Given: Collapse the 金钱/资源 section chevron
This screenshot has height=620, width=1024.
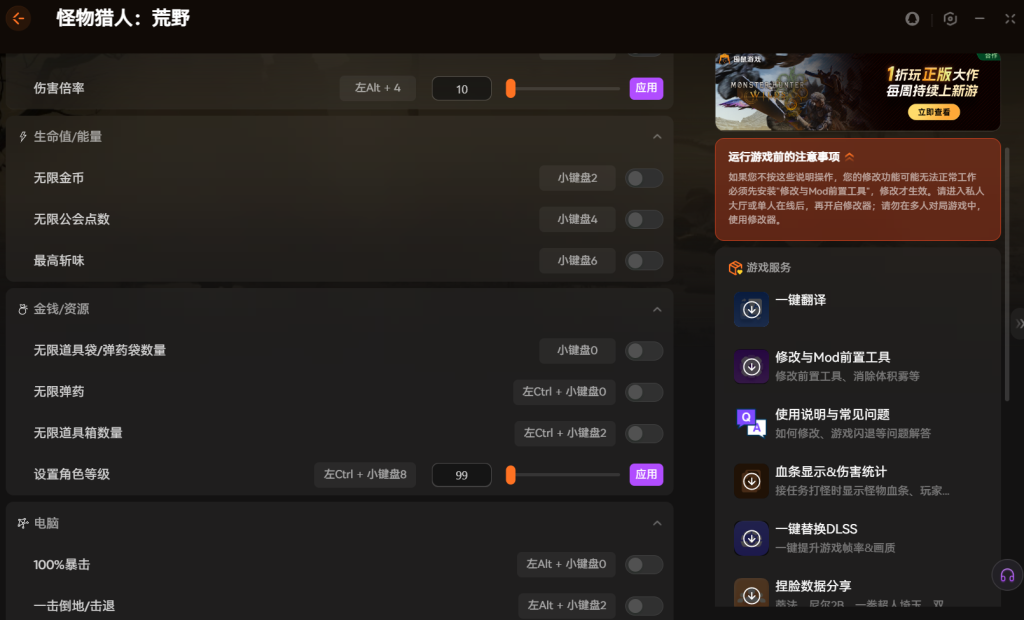Looking at the screenshot, I should (x=657, y=310).
